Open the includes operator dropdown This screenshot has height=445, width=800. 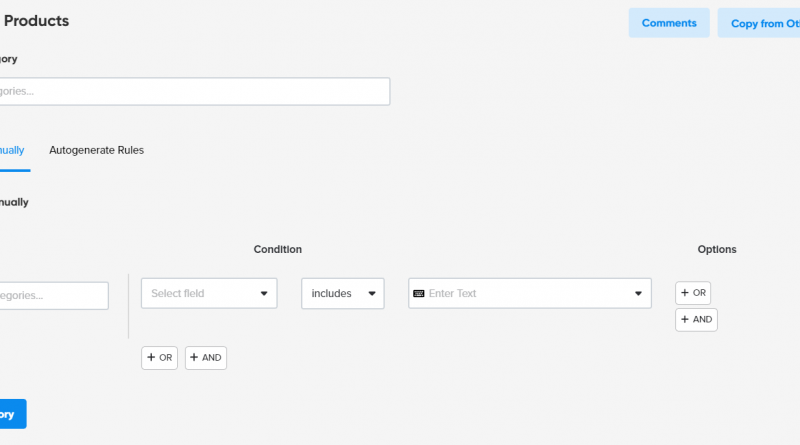(343, 294)
